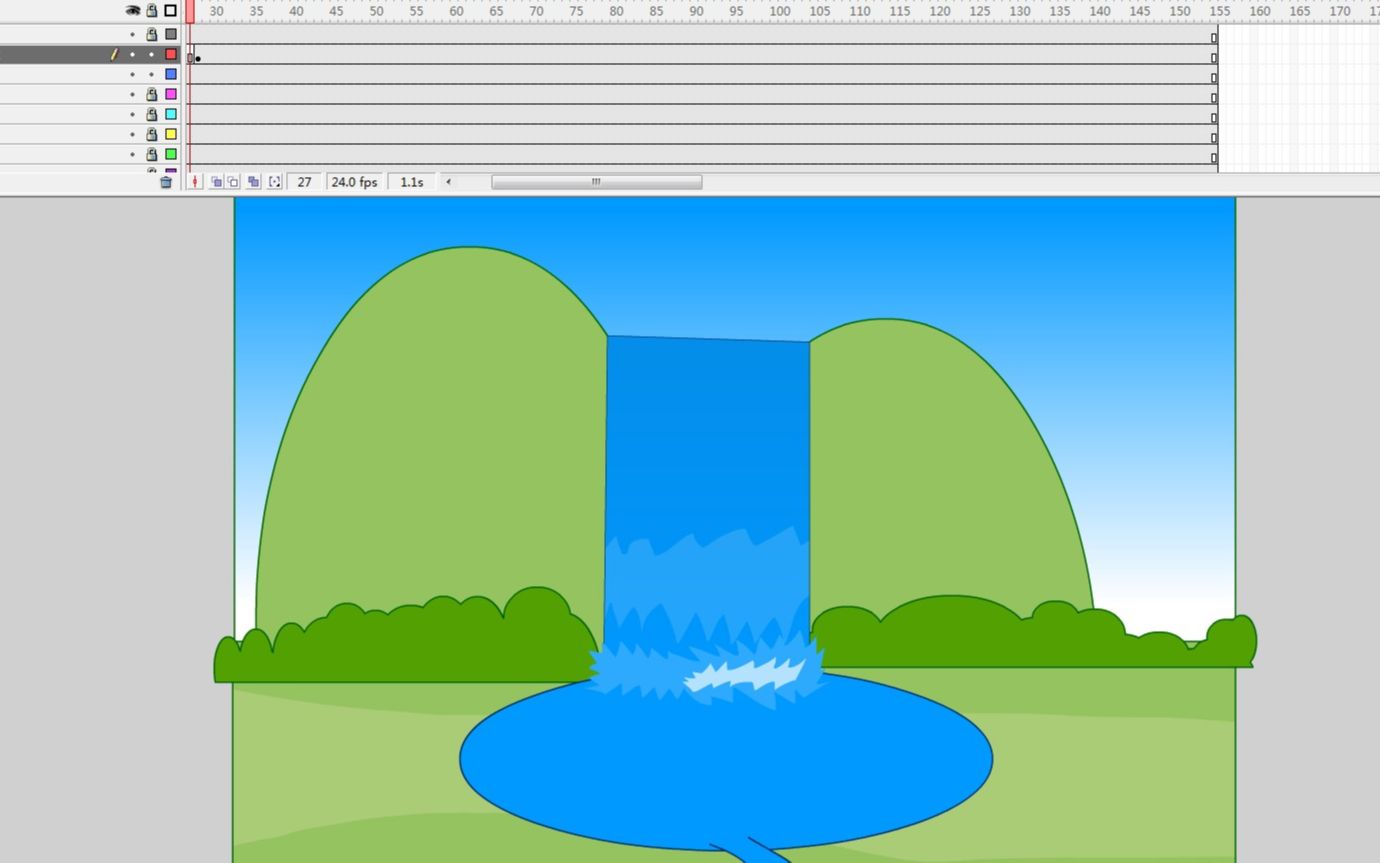Screen dimensions: 1380x863
Task: Click the end frame marker of the green layer
Action: [x=1214, y=158]
